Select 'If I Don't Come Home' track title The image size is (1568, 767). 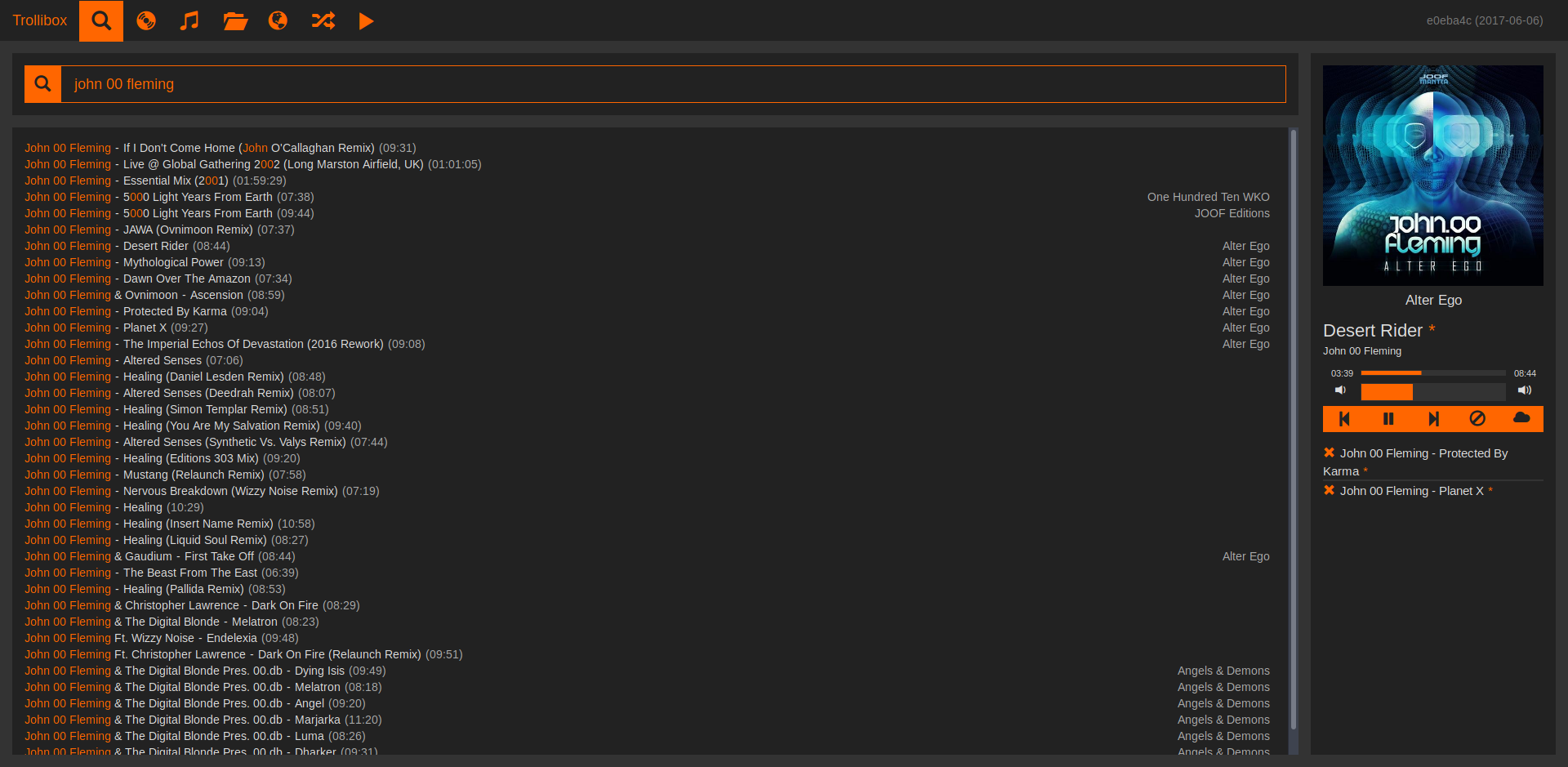249,148
